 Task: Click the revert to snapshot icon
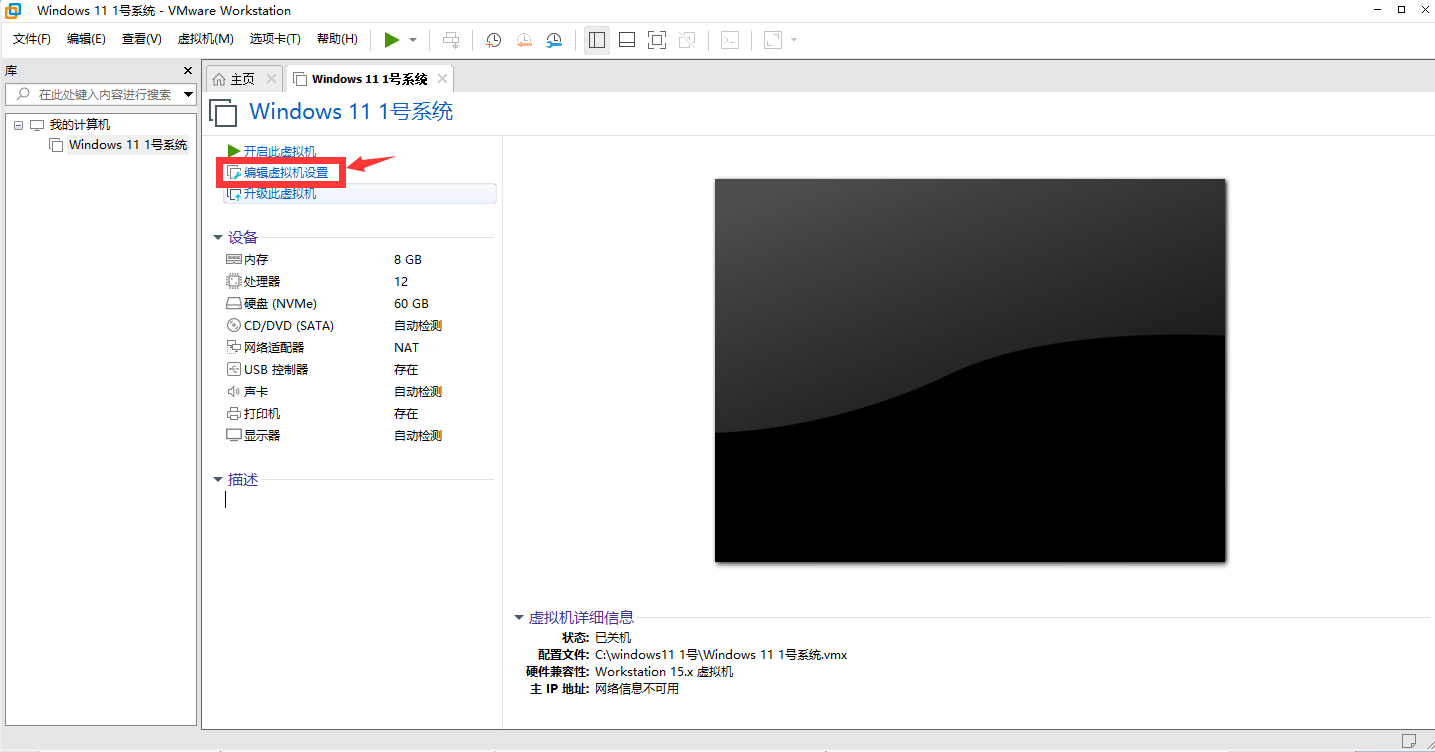pyautogui.click(x=524, y=40)
